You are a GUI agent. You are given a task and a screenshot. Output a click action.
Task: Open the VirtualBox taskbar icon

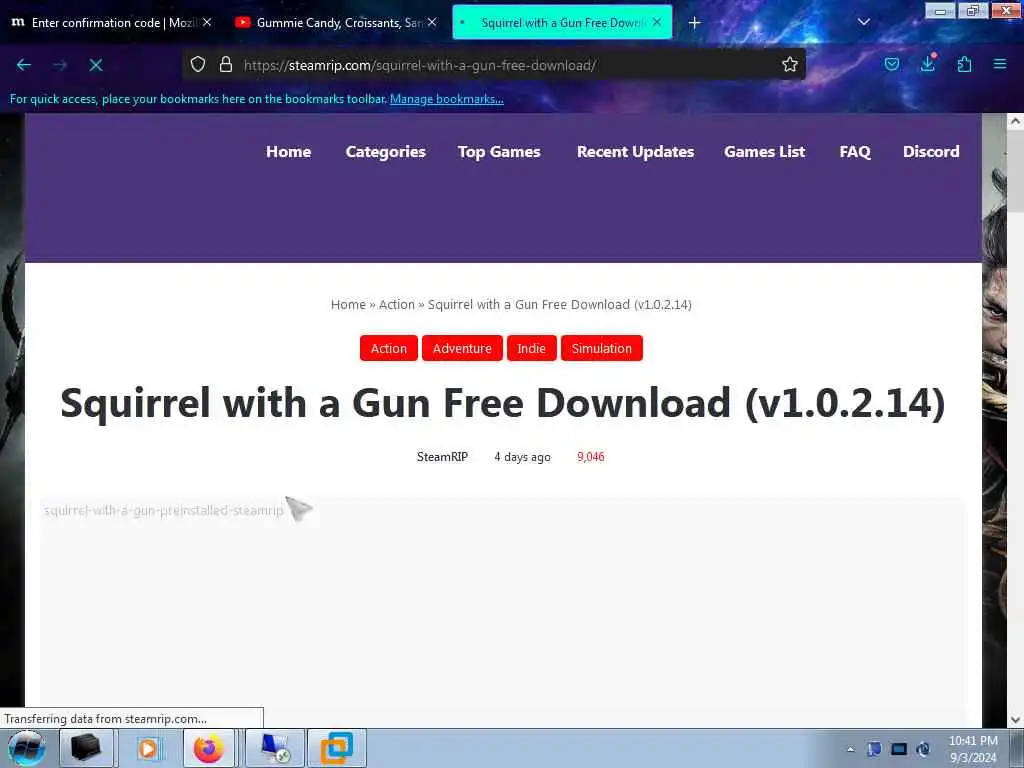click(x=337, y=748)
